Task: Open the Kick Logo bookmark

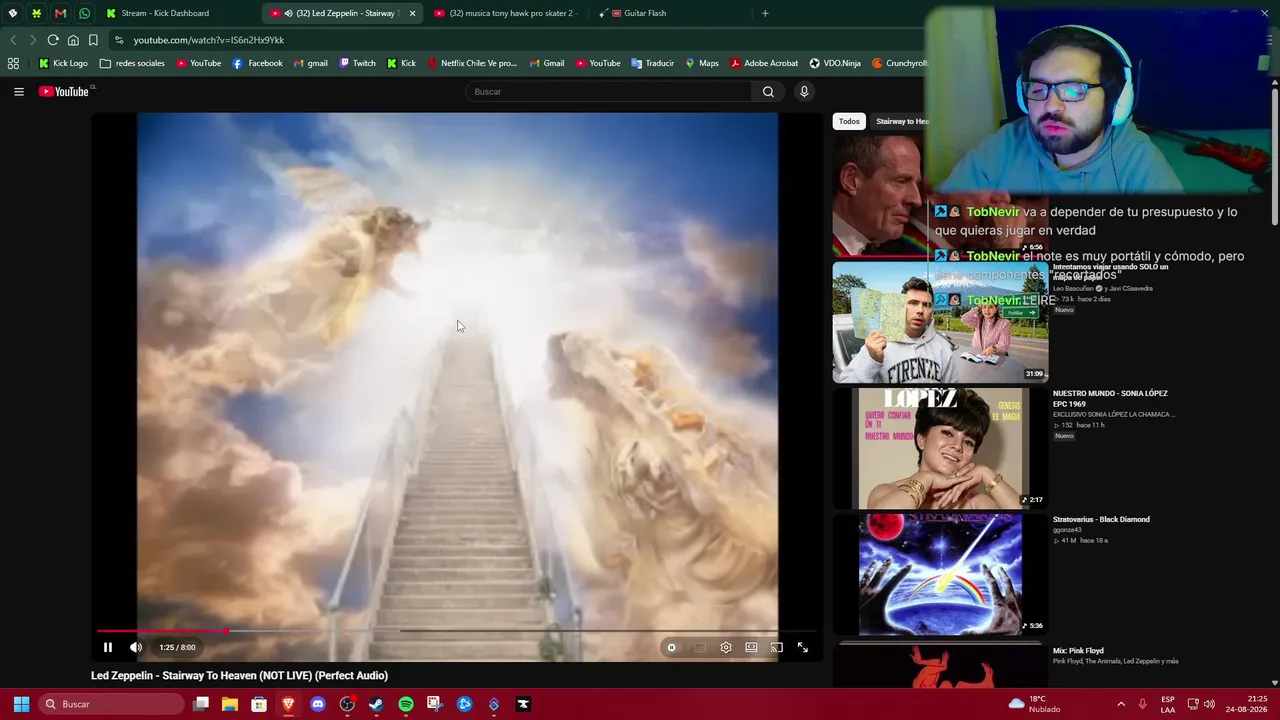Action: click(63, 63)
